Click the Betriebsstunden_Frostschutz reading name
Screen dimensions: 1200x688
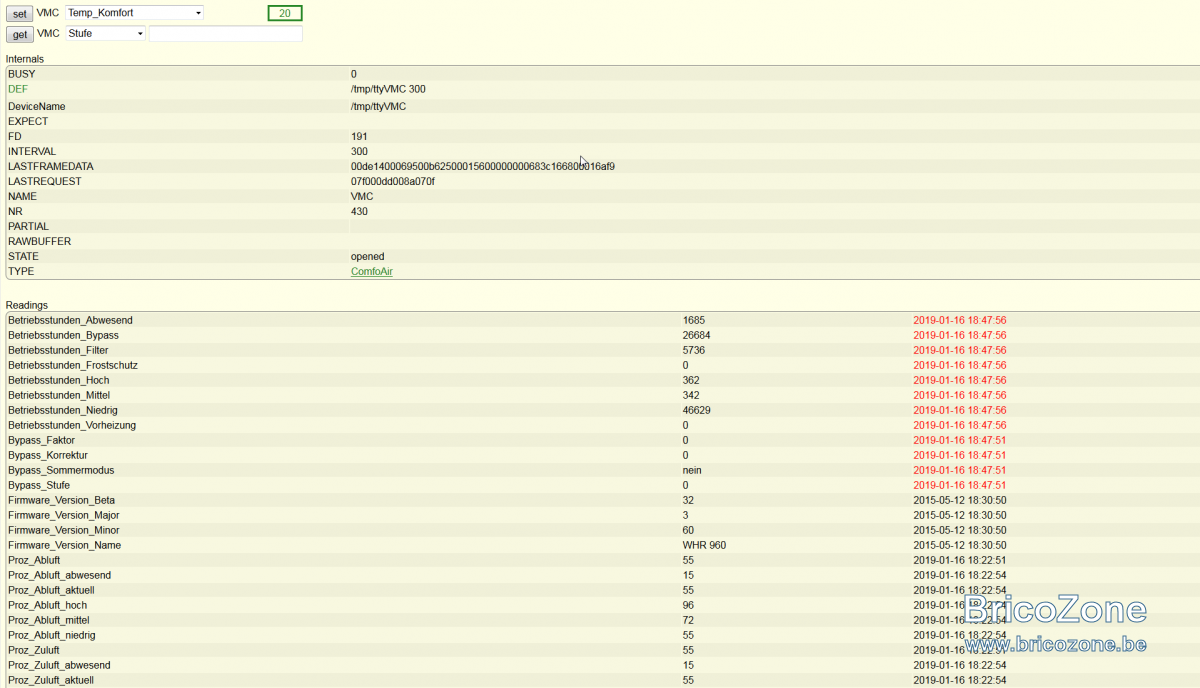coord(73,365)
